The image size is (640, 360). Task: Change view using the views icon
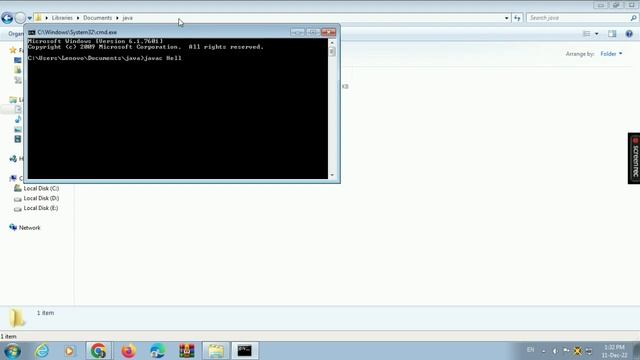coord(587,34)
